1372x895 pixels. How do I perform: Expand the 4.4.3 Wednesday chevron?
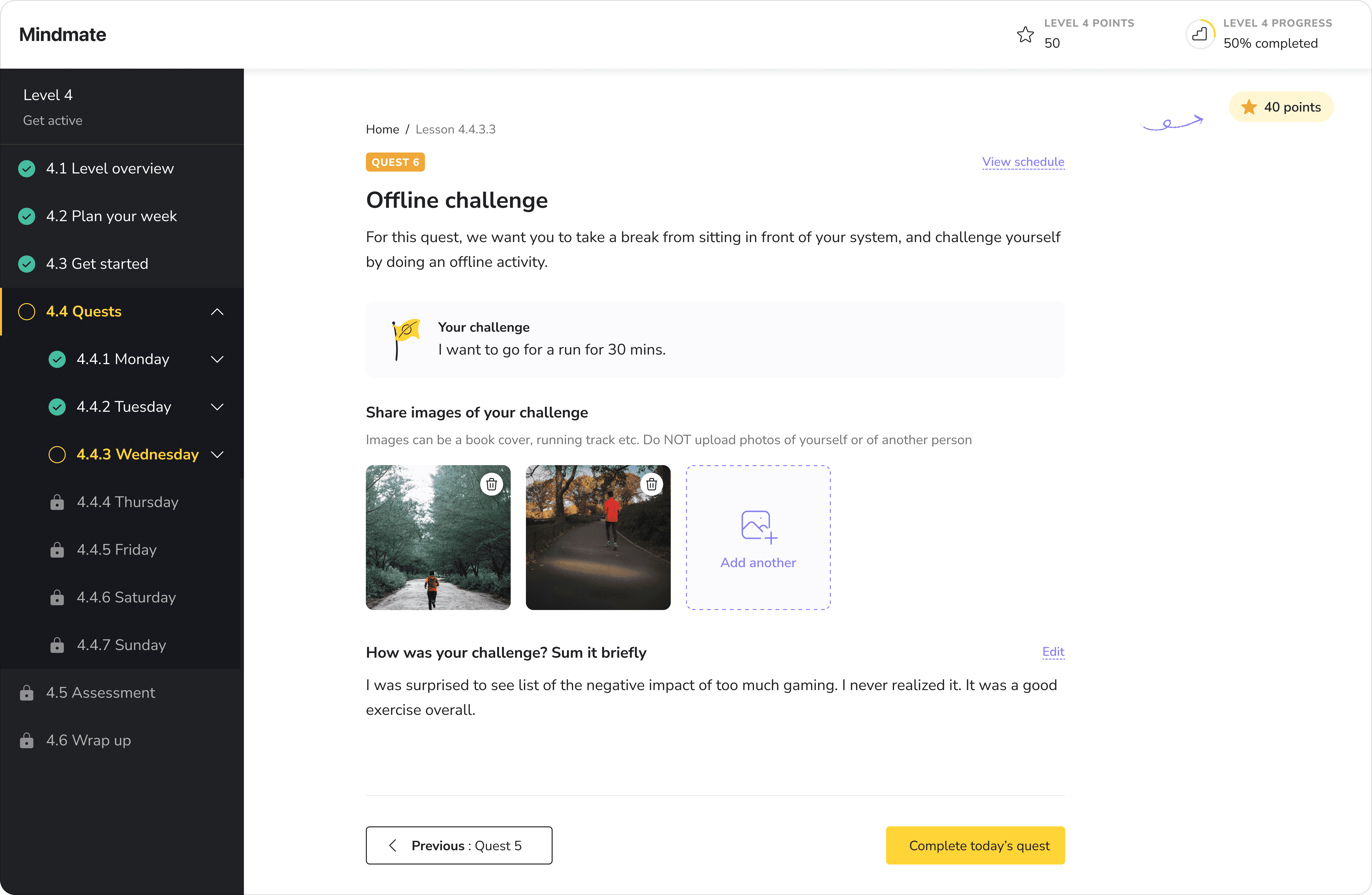pos(217,454)
